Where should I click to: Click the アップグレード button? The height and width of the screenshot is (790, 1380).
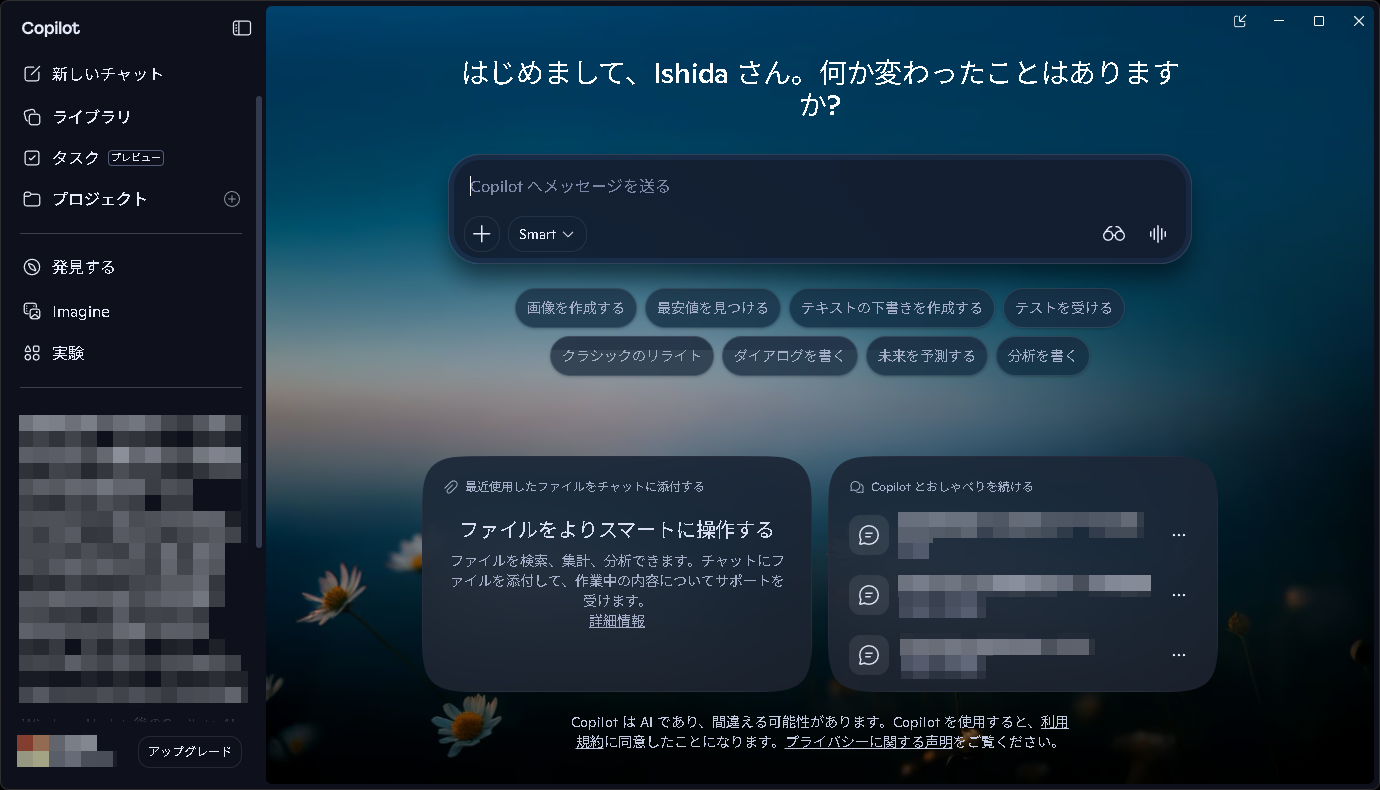(190, 752)
